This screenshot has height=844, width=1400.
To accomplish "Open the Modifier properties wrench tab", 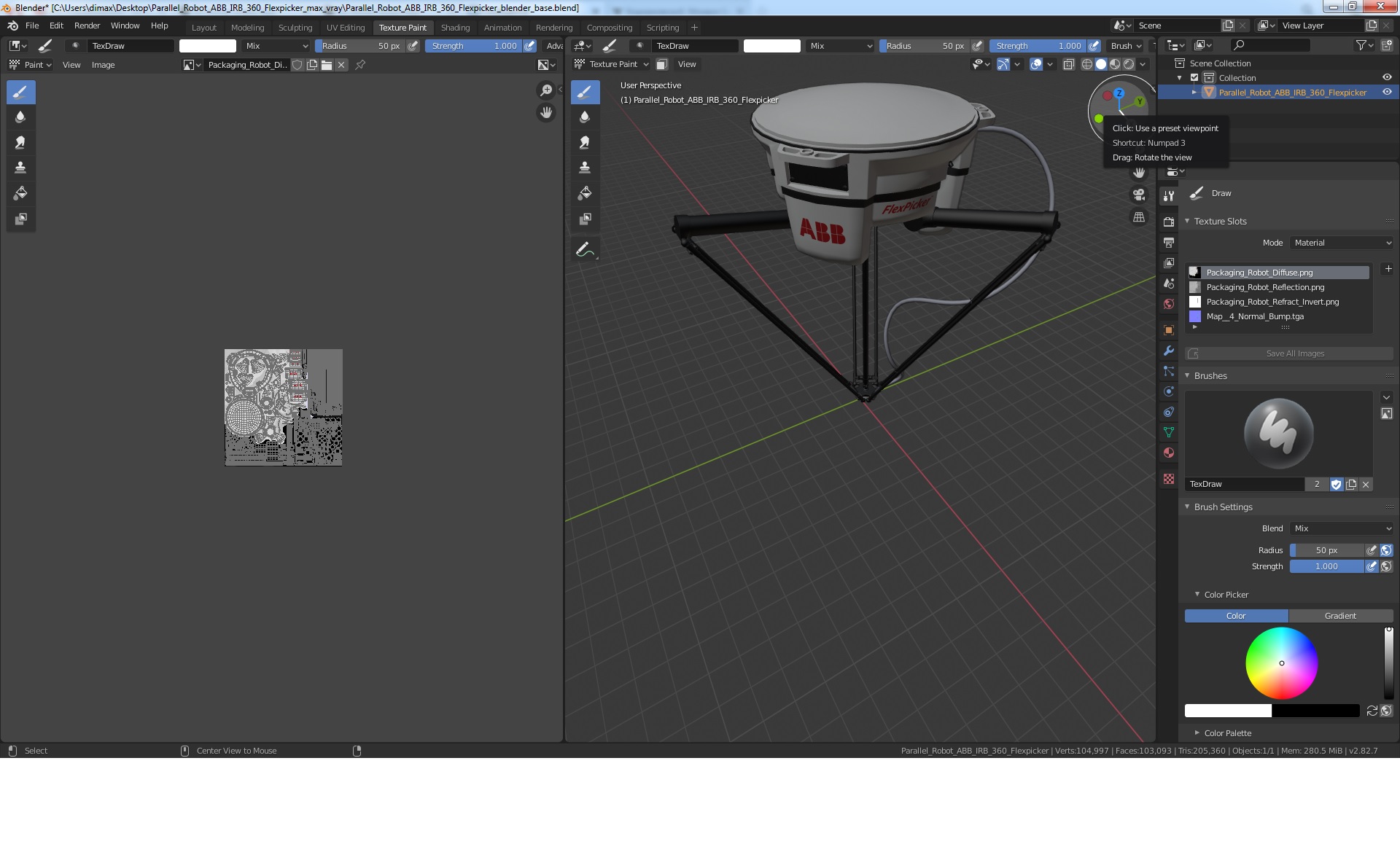I will 1169,351.
